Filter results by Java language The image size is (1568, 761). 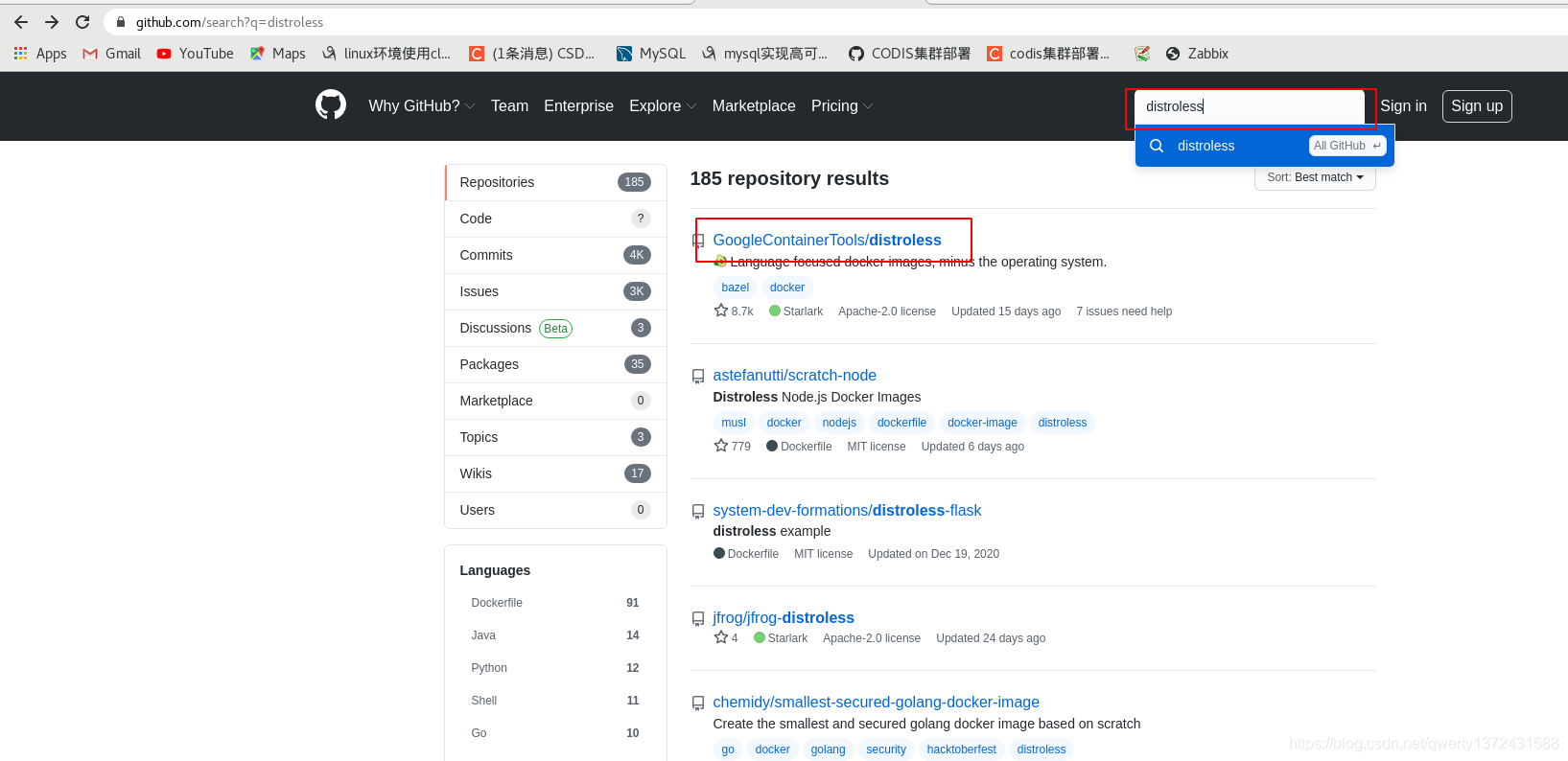point(555,635)
